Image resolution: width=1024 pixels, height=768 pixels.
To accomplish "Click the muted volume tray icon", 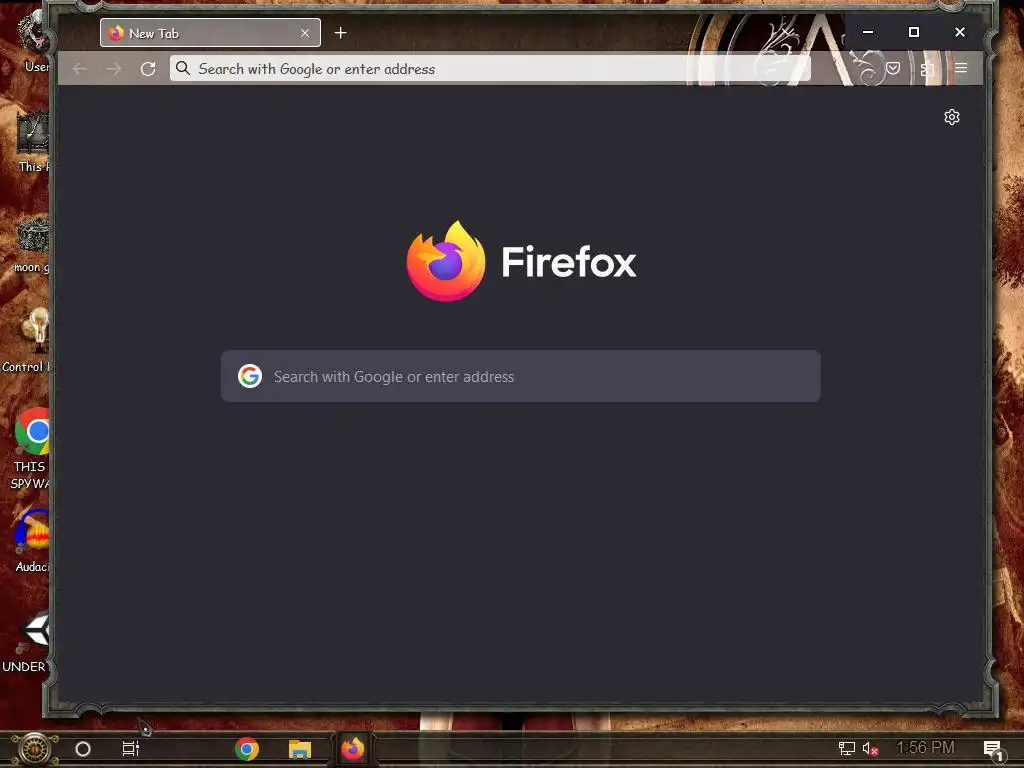I will coord(870,748).
